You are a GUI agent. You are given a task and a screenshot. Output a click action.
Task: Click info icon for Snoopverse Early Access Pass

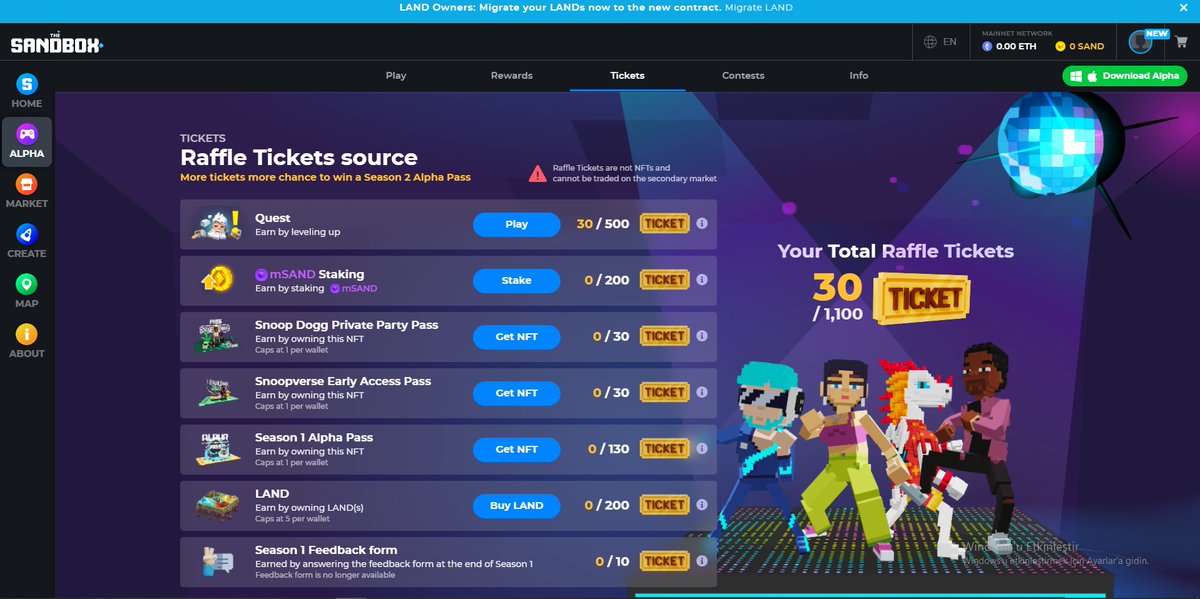click(x=702, y=392)
